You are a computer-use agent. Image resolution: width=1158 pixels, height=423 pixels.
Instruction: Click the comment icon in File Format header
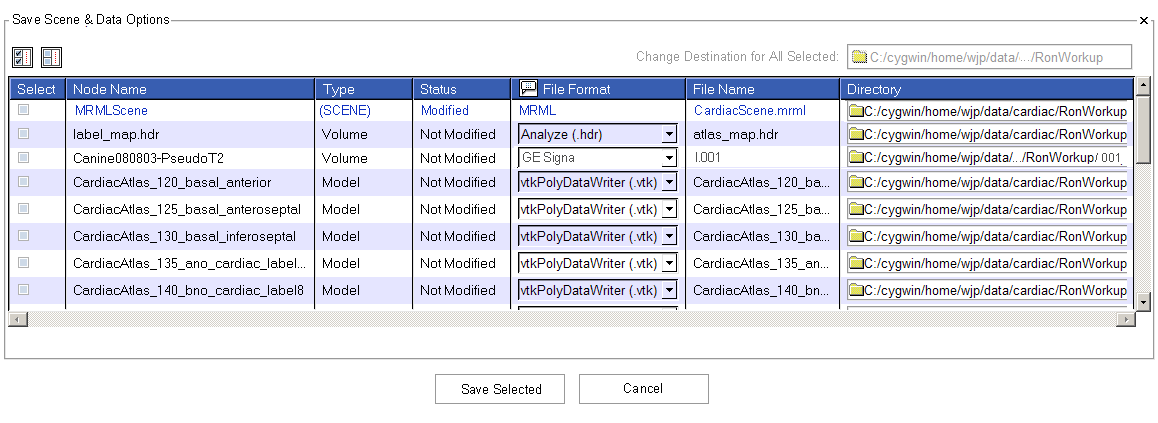point(529,89)
